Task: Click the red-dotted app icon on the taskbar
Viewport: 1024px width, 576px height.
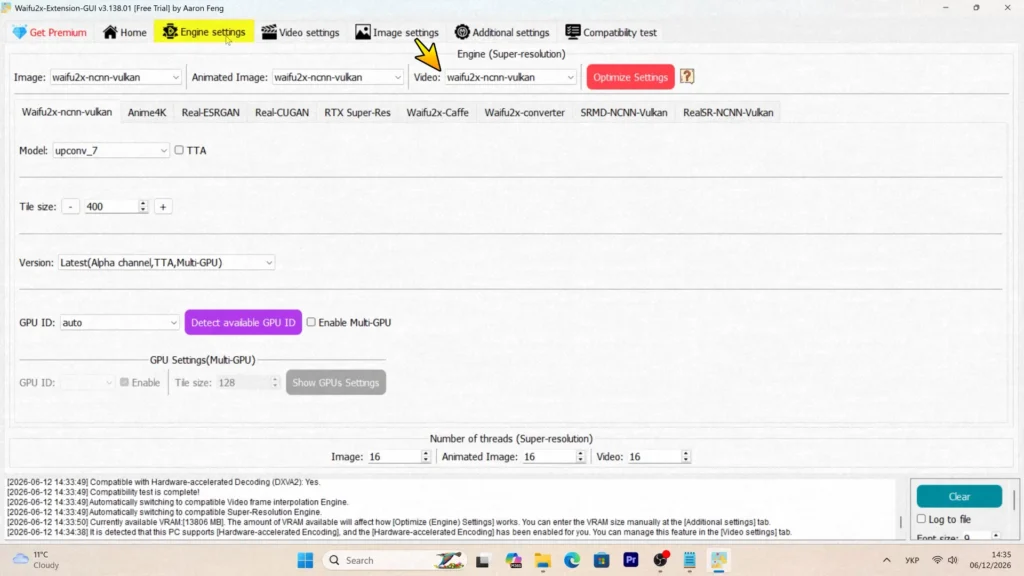Action: pos(660,560)
